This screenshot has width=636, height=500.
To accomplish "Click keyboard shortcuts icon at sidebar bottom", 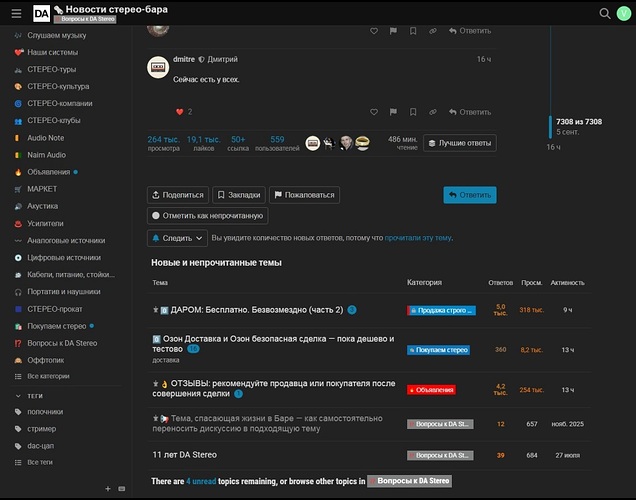I will pos(122,489).
